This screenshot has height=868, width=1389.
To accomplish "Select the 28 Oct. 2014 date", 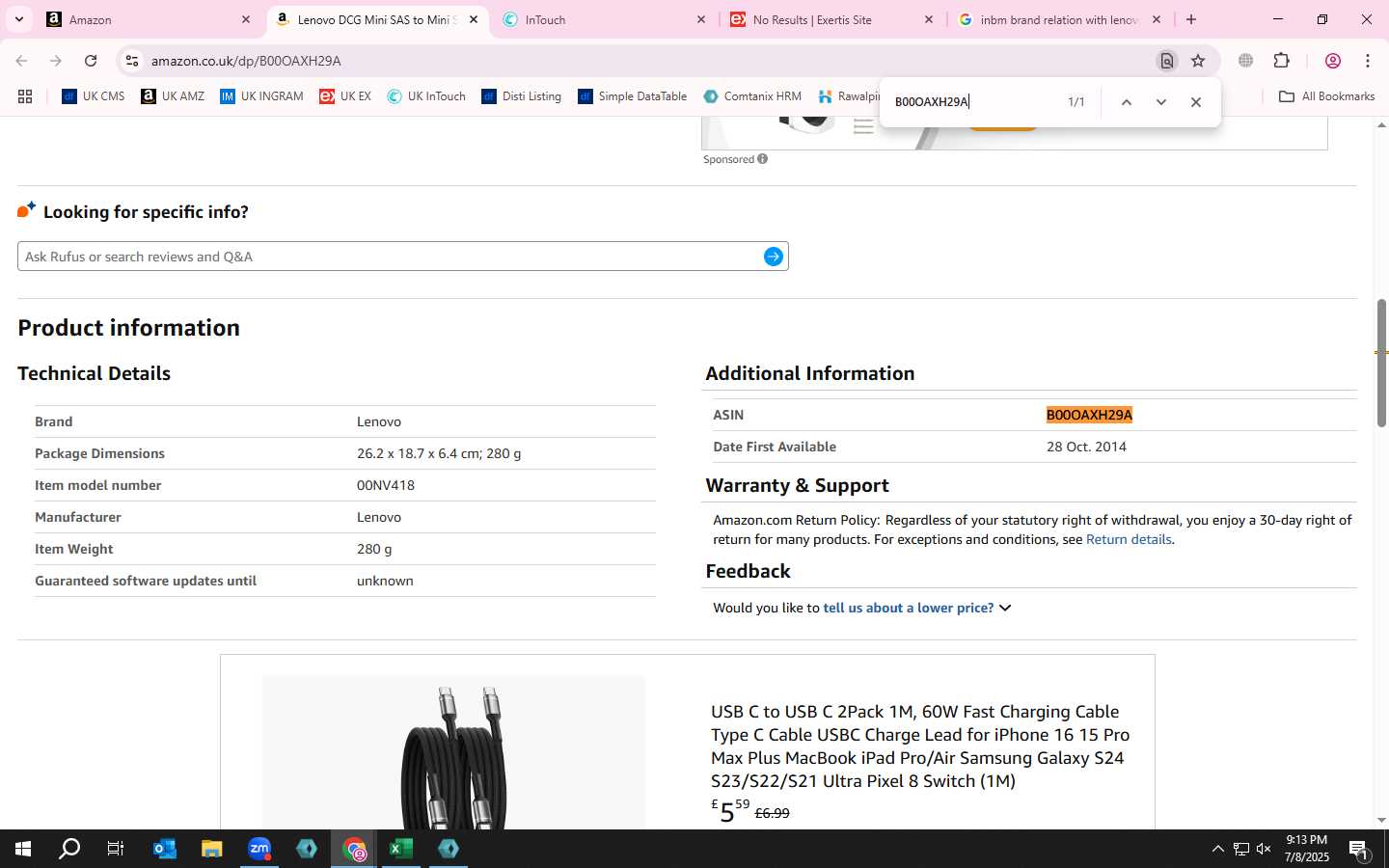I will click(1086, 447).
